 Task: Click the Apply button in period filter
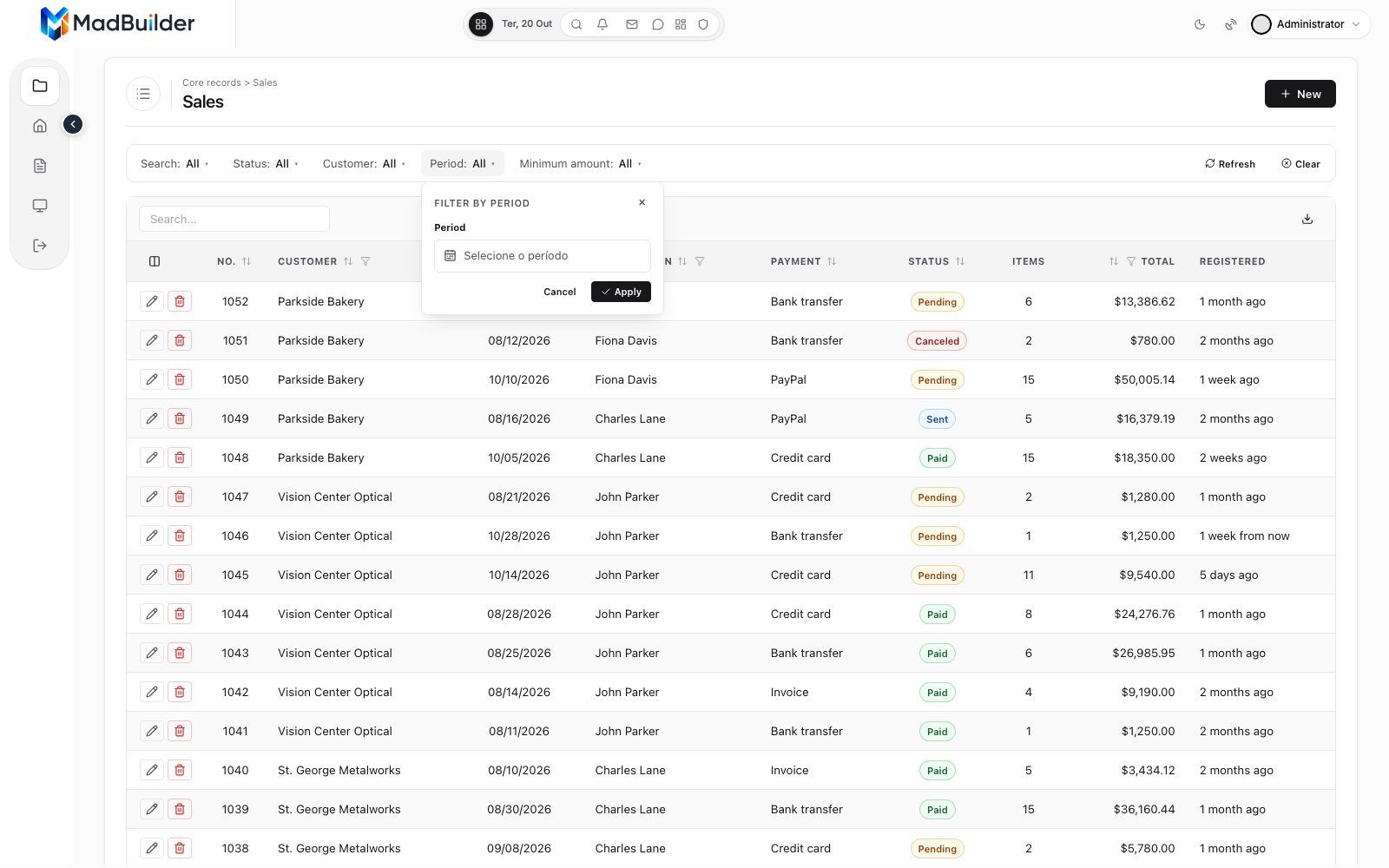(621, 292)
